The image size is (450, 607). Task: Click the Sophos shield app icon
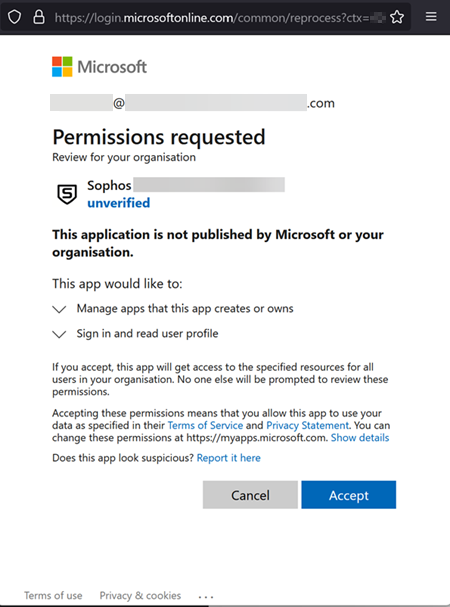[x=67, y=194]
